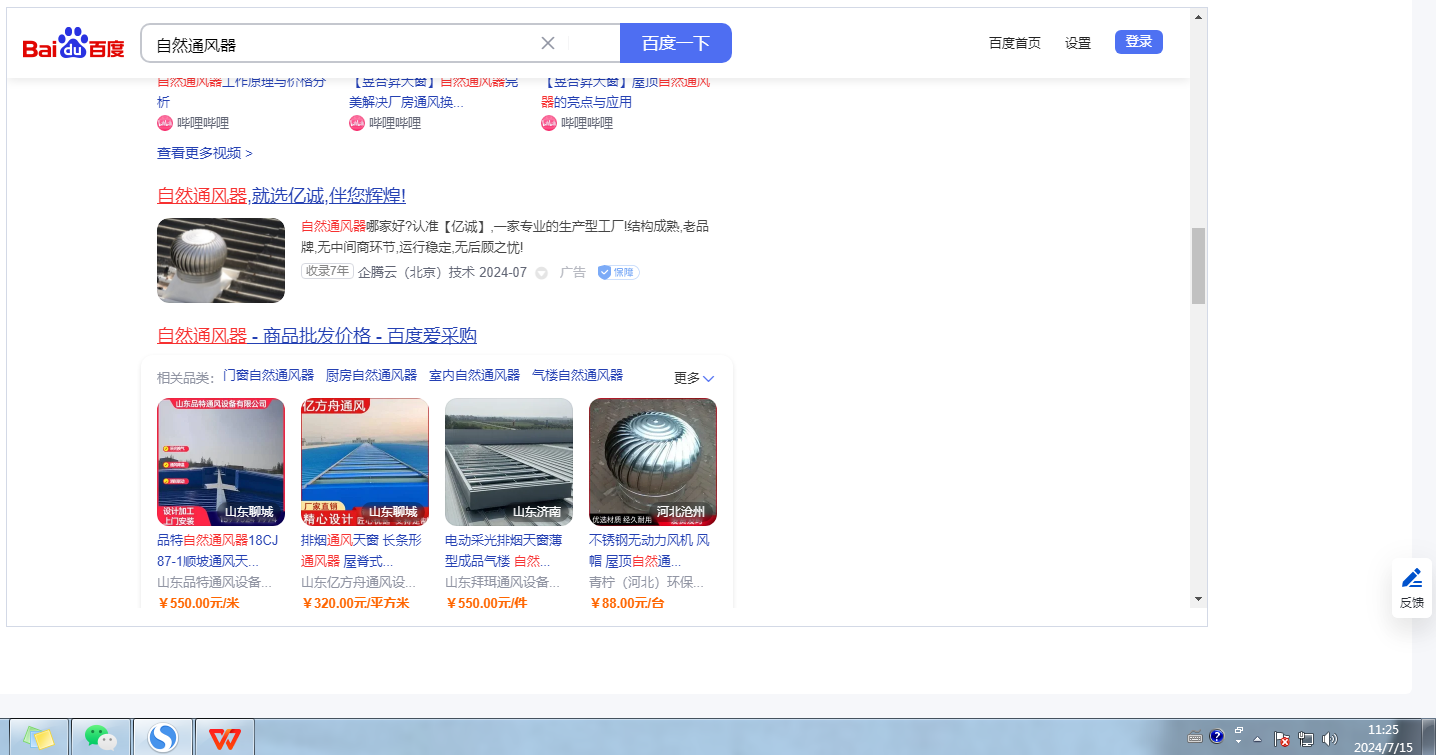Click the keyboard icon in system tray
The height and width of the screenshot is (755, 1436).
pyautogui.click(x=1195, y=738)
